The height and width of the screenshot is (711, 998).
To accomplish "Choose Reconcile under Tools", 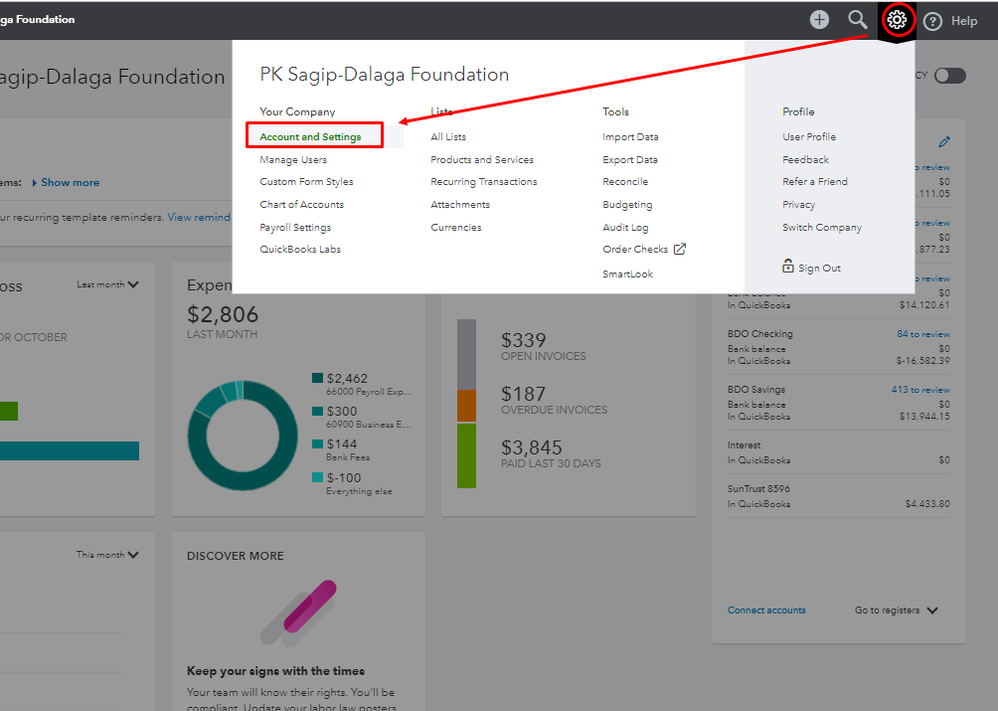I will click(x=625, y=182).
